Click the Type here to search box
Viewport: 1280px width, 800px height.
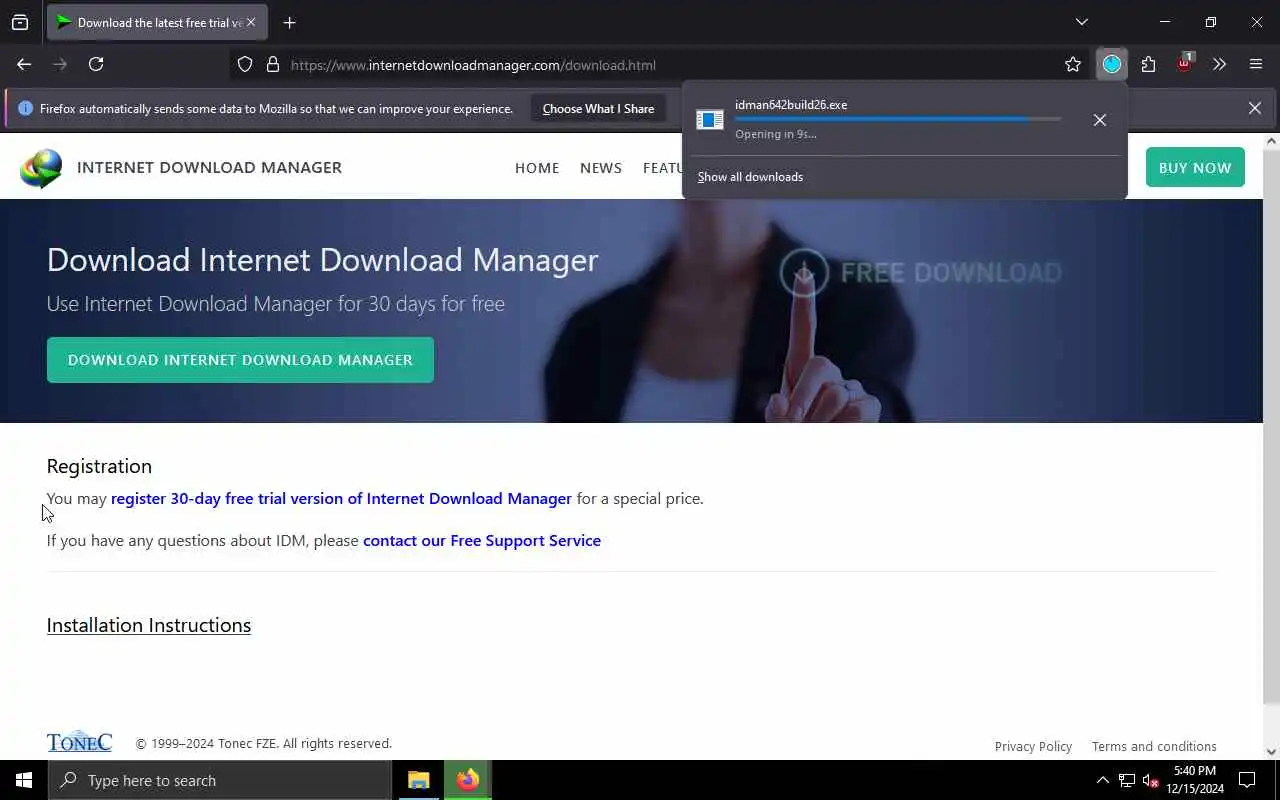pos(220,780)
